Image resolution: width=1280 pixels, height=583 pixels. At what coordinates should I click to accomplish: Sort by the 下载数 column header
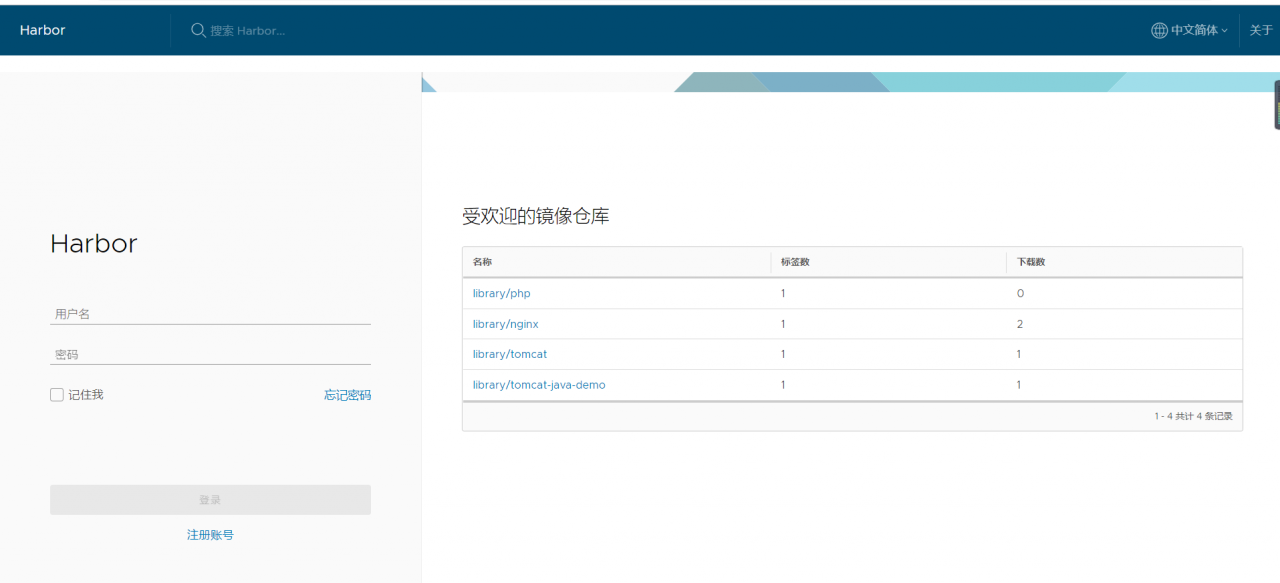tap(1031, 262)
